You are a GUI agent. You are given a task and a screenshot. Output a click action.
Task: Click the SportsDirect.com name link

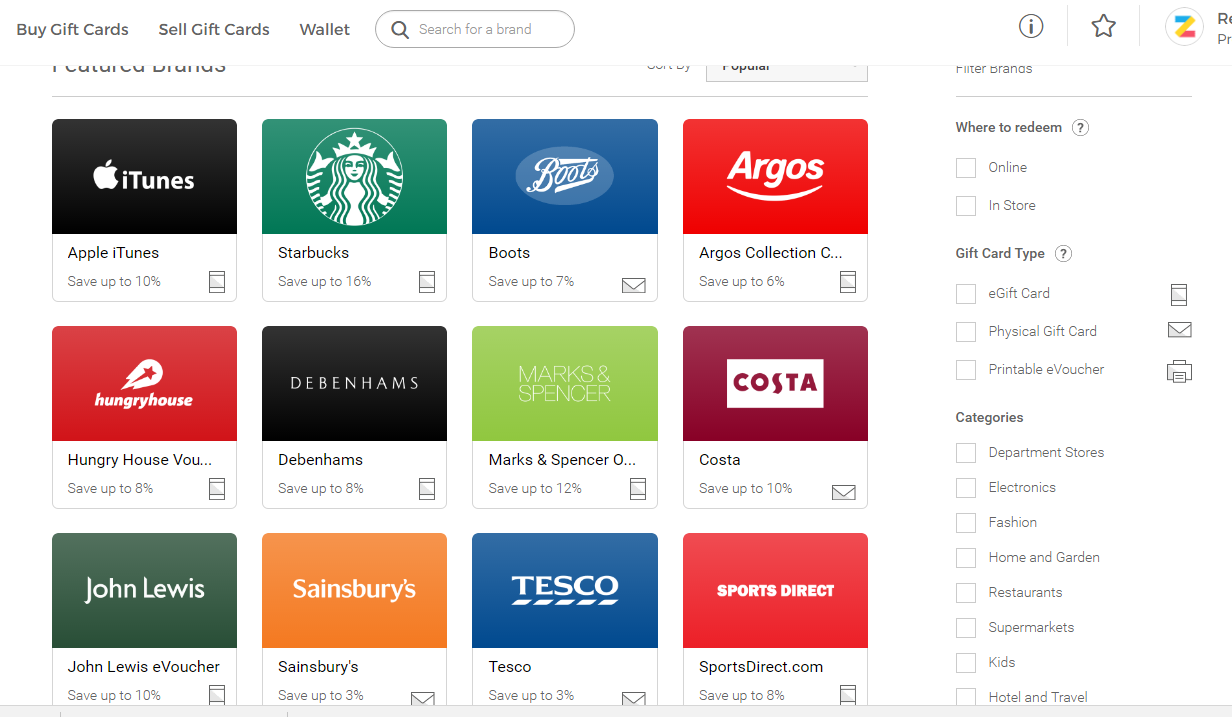(761, 667)
